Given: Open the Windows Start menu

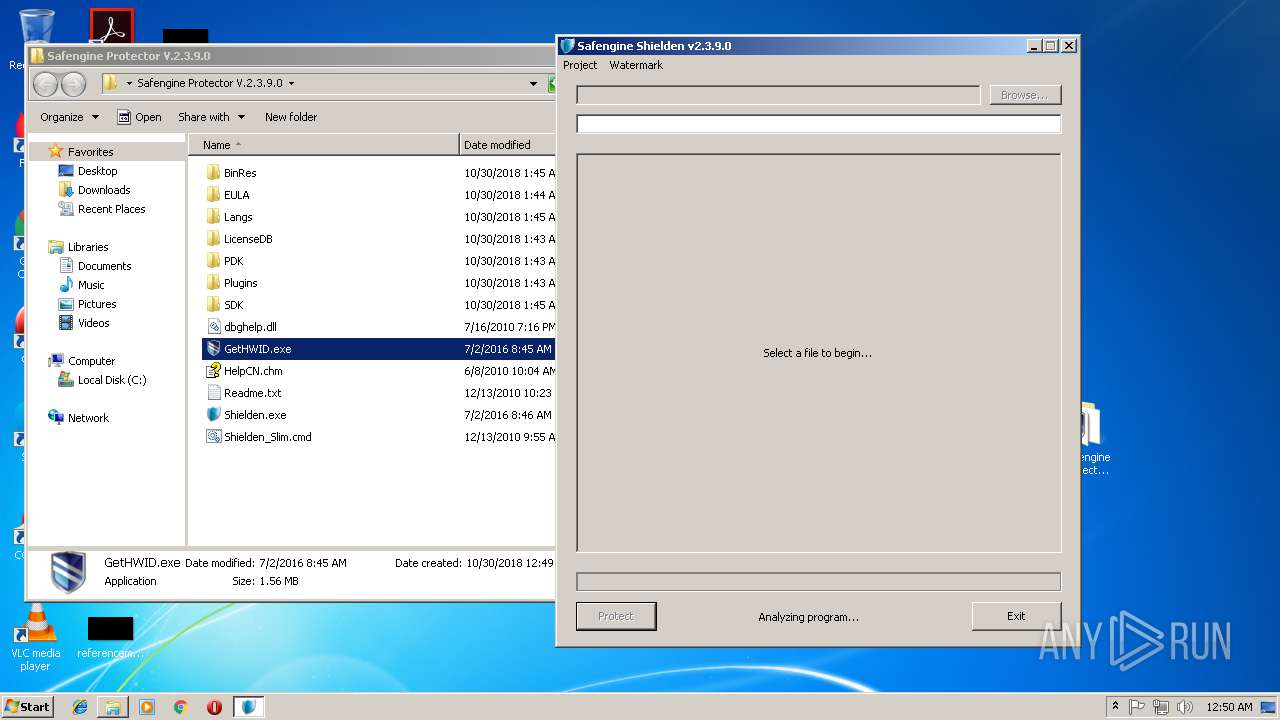Looking at the screenshot, I should [28, 707].
